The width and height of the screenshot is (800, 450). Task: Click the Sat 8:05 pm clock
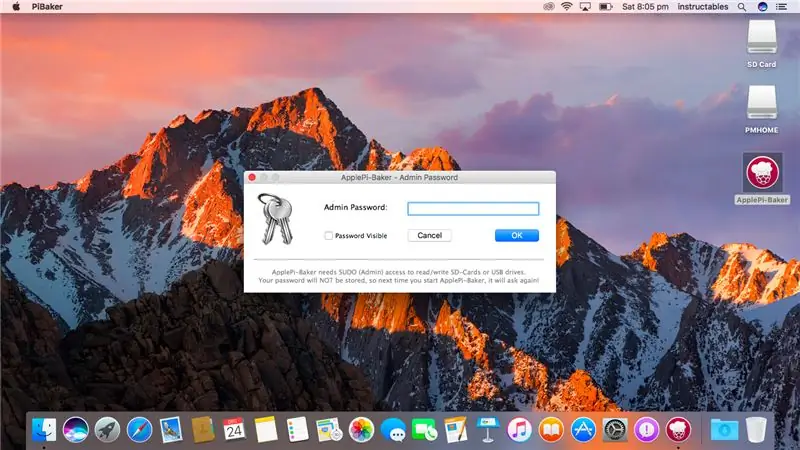645,7
